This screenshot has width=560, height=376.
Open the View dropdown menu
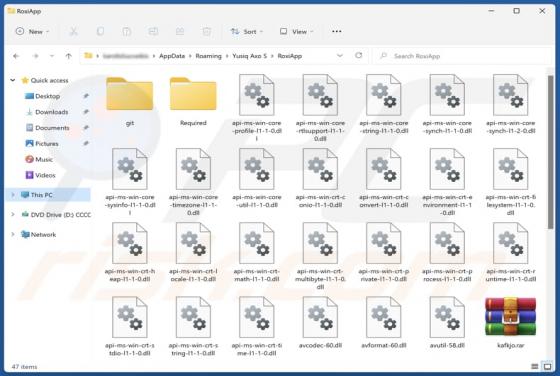tap(297, 31)
